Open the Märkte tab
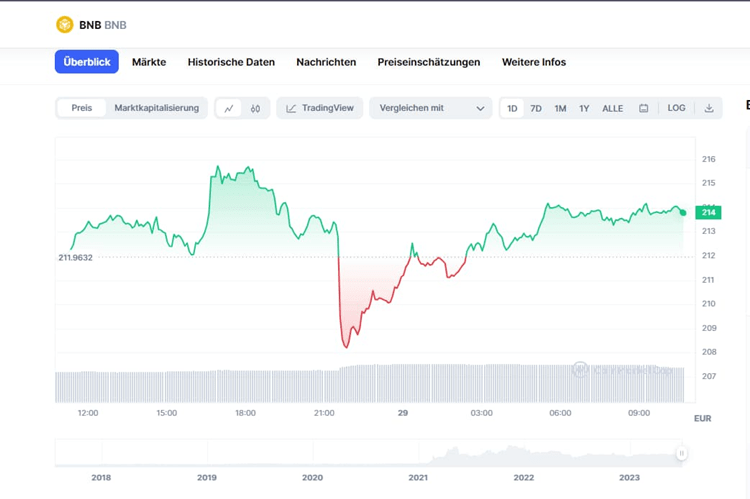The image size is (750, 499). tap(149, 62)
